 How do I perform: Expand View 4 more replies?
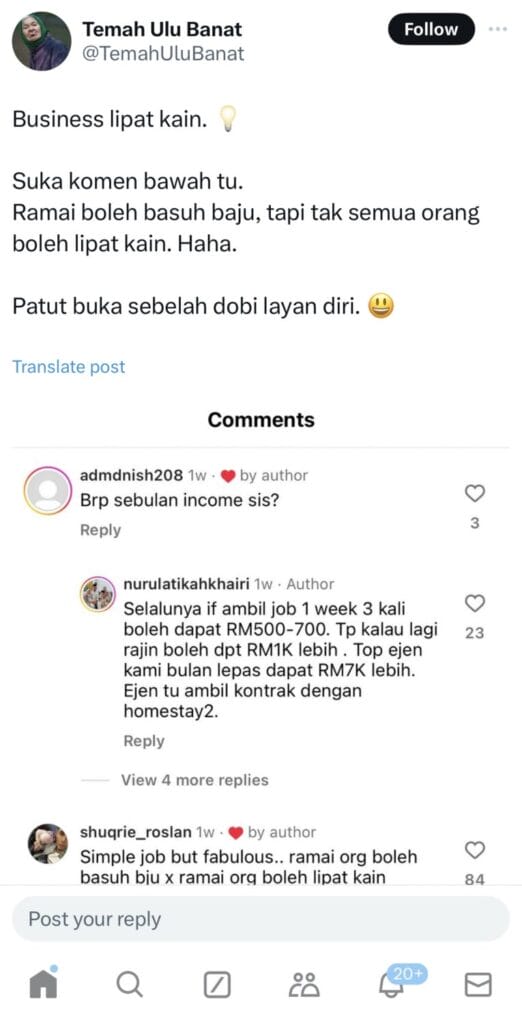(195, 780)
